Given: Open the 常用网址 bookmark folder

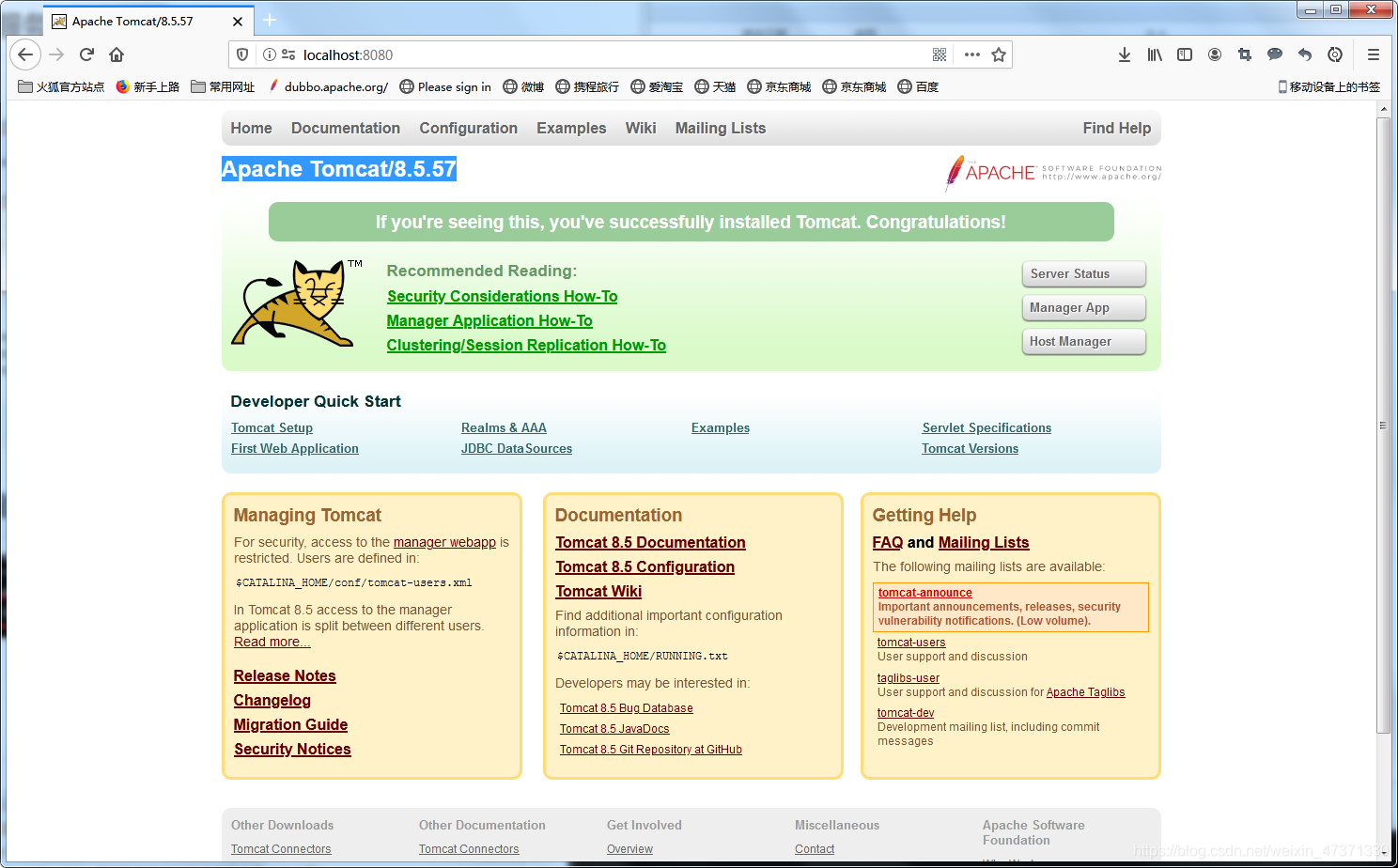Looking at the screenshot, I should coord(223,86).
